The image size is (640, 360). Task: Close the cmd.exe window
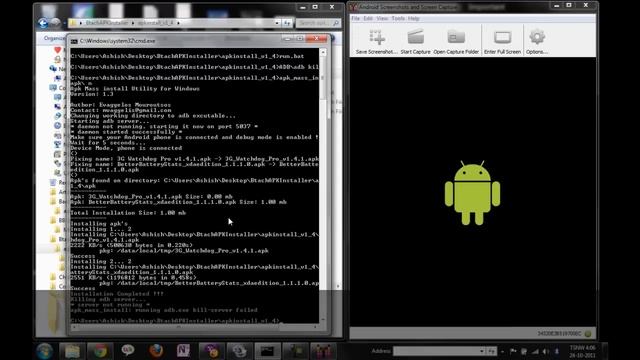[x=317, y=38]
